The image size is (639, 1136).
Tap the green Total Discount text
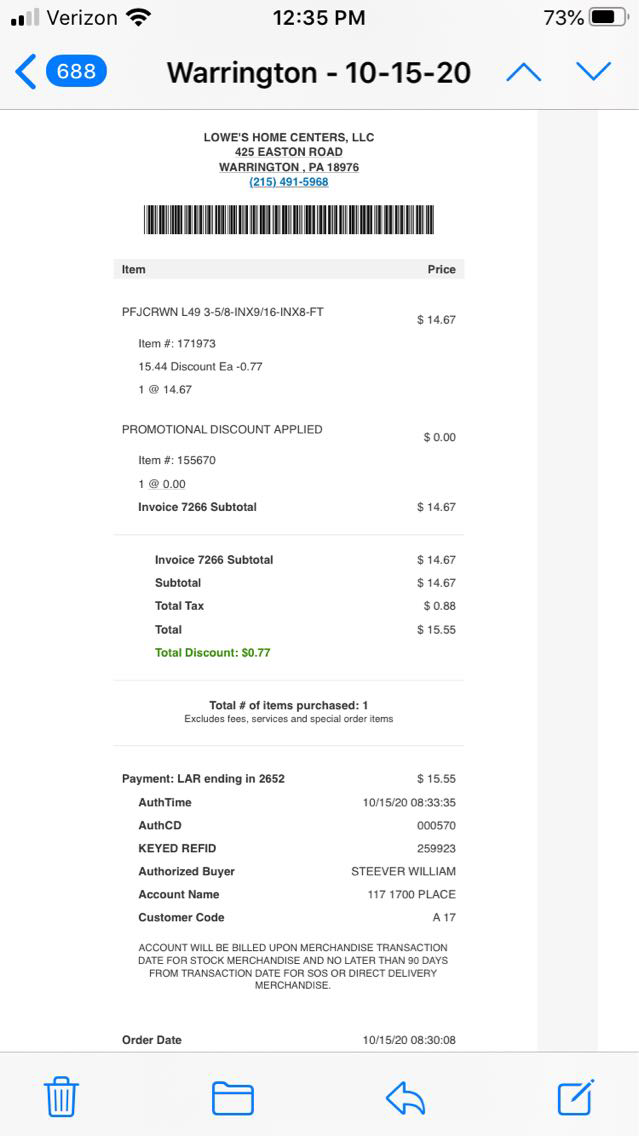[212, 653]
